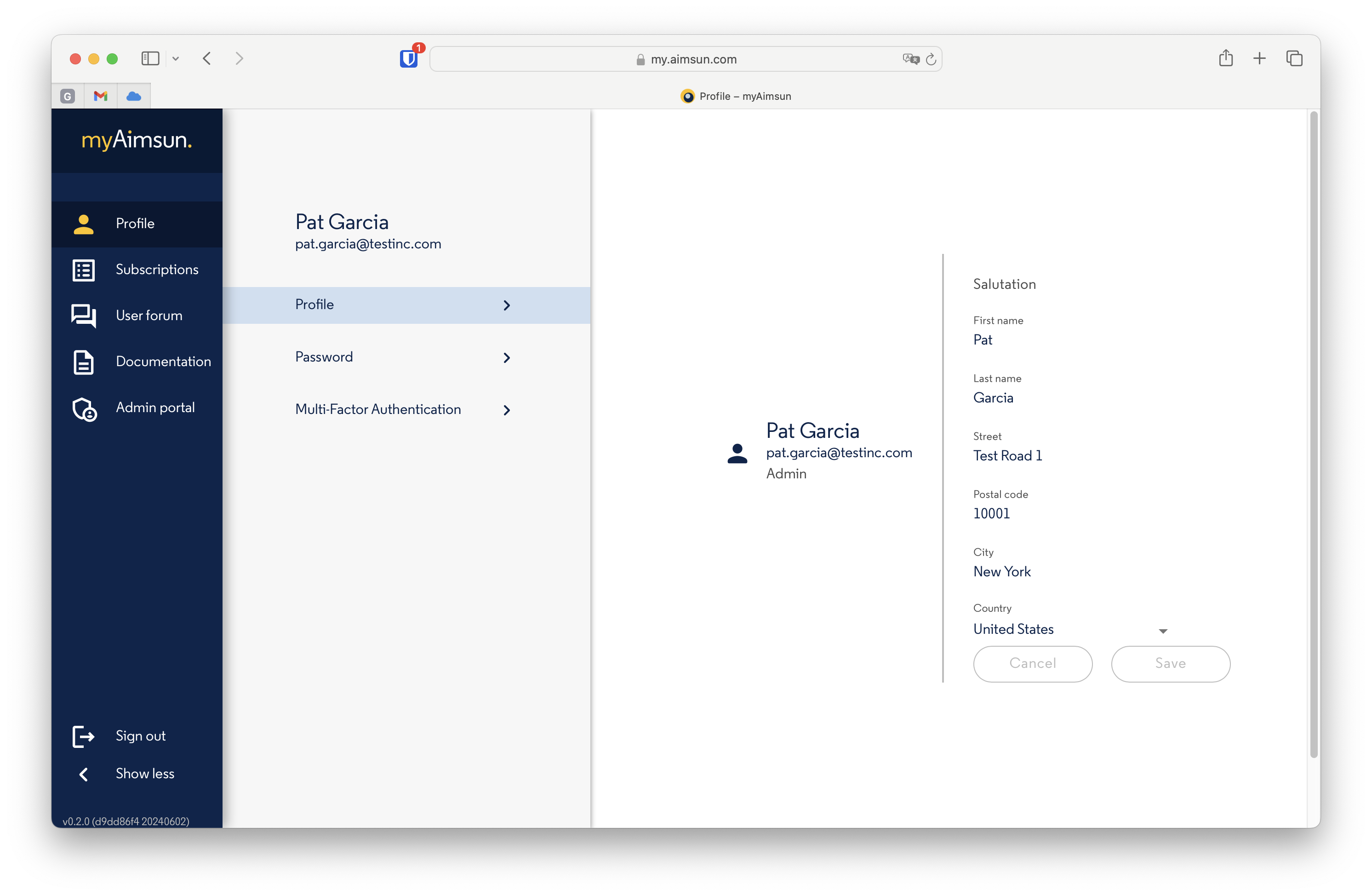
Task: Open User forum chat icon
Action: click(x=84, y=316)
